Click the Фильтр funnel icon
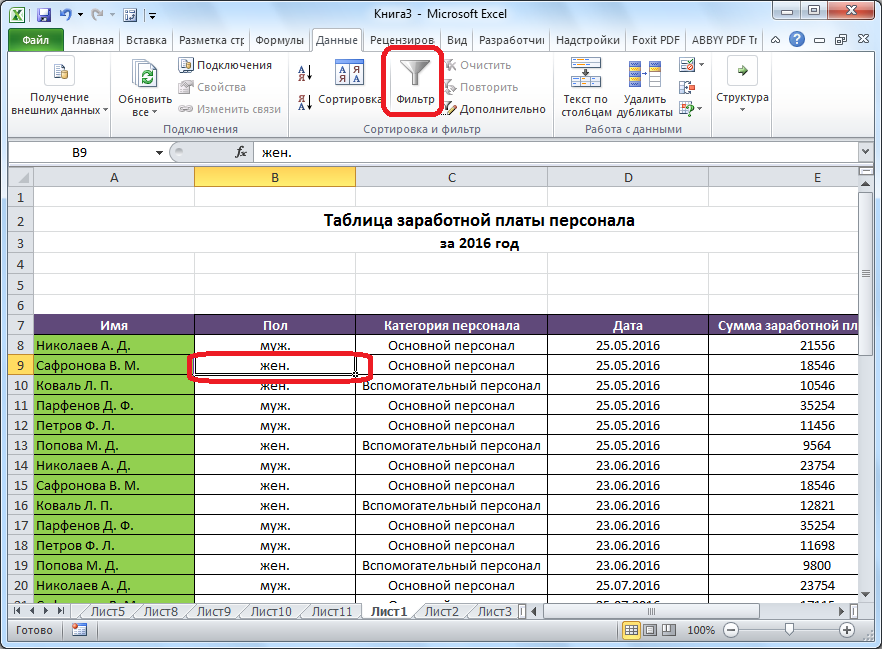The width and height of the screenshot is (882, 649). tap(414, 73)
